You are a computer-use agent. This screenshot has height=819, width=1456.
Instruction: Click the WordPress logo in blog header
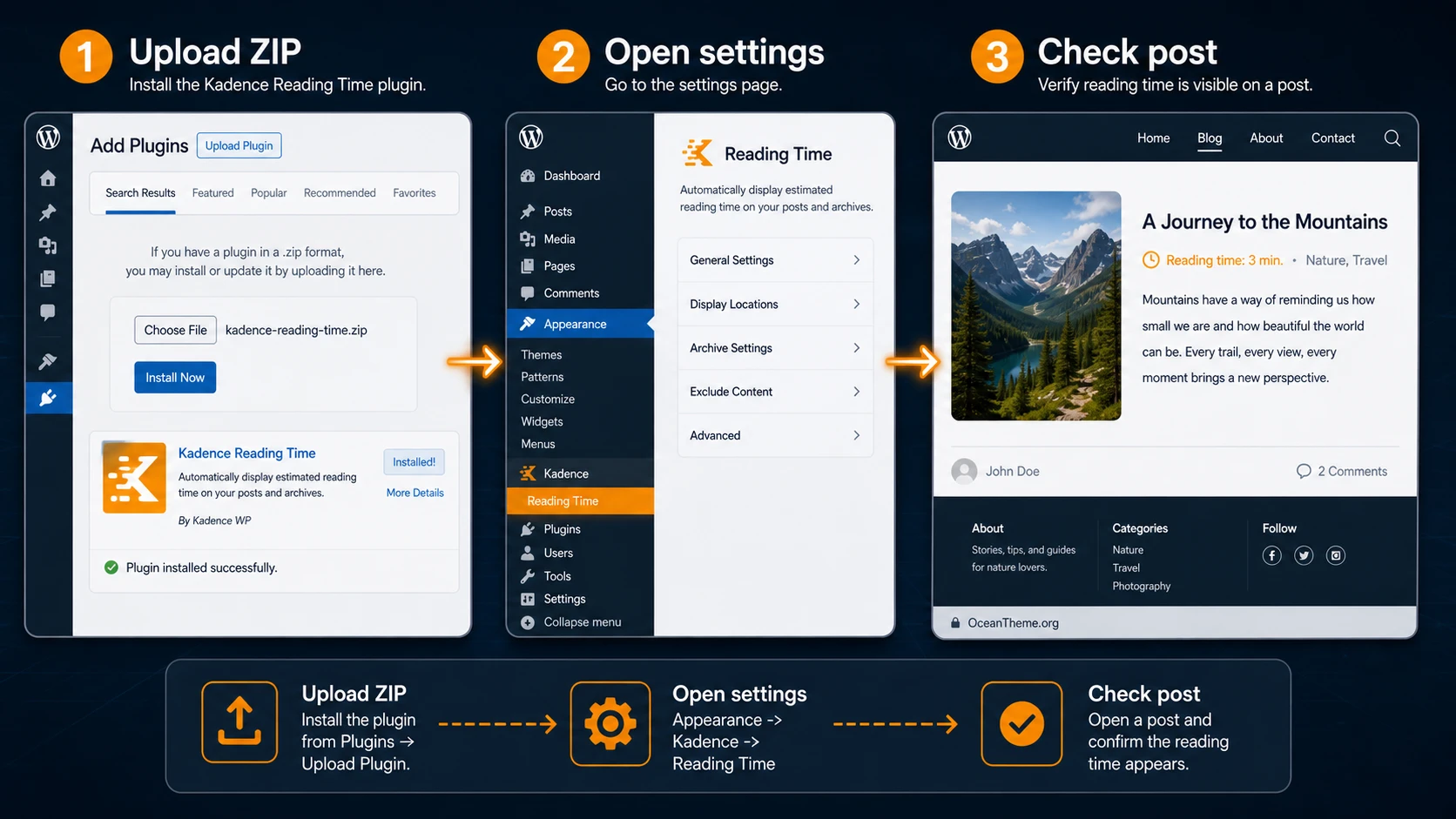(x=960, y=138)
